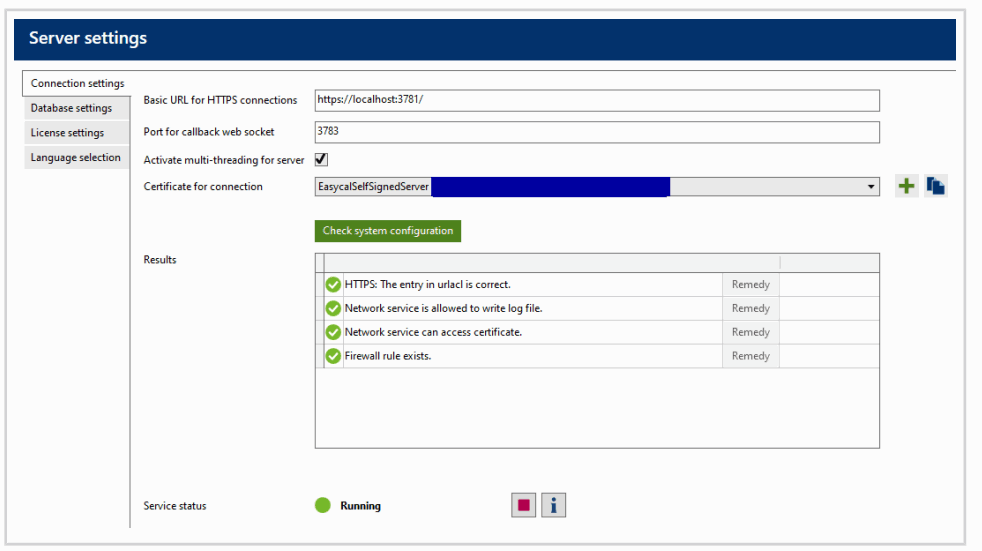
Task: Select the EasycalSelfSignedServer certificate combo box
Action: coord(597,187)
